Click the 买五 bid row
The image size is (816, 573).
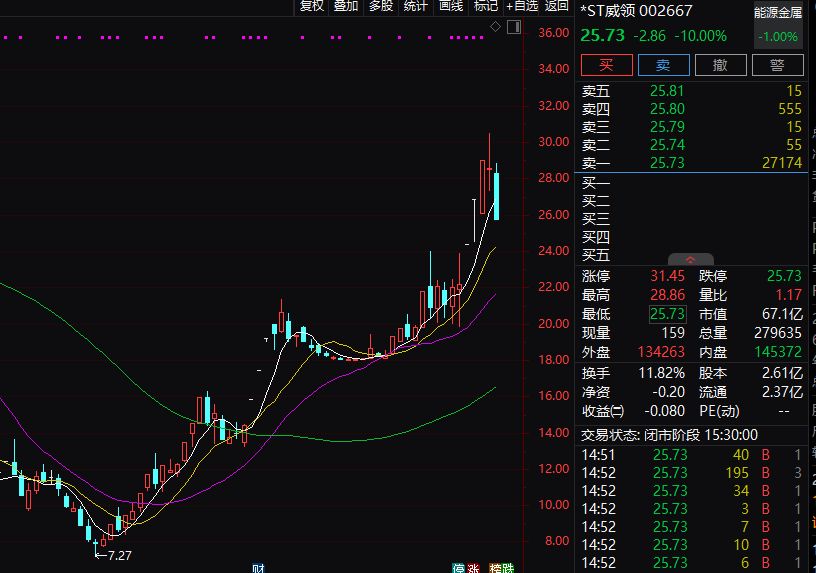click(x=692, y=256)
